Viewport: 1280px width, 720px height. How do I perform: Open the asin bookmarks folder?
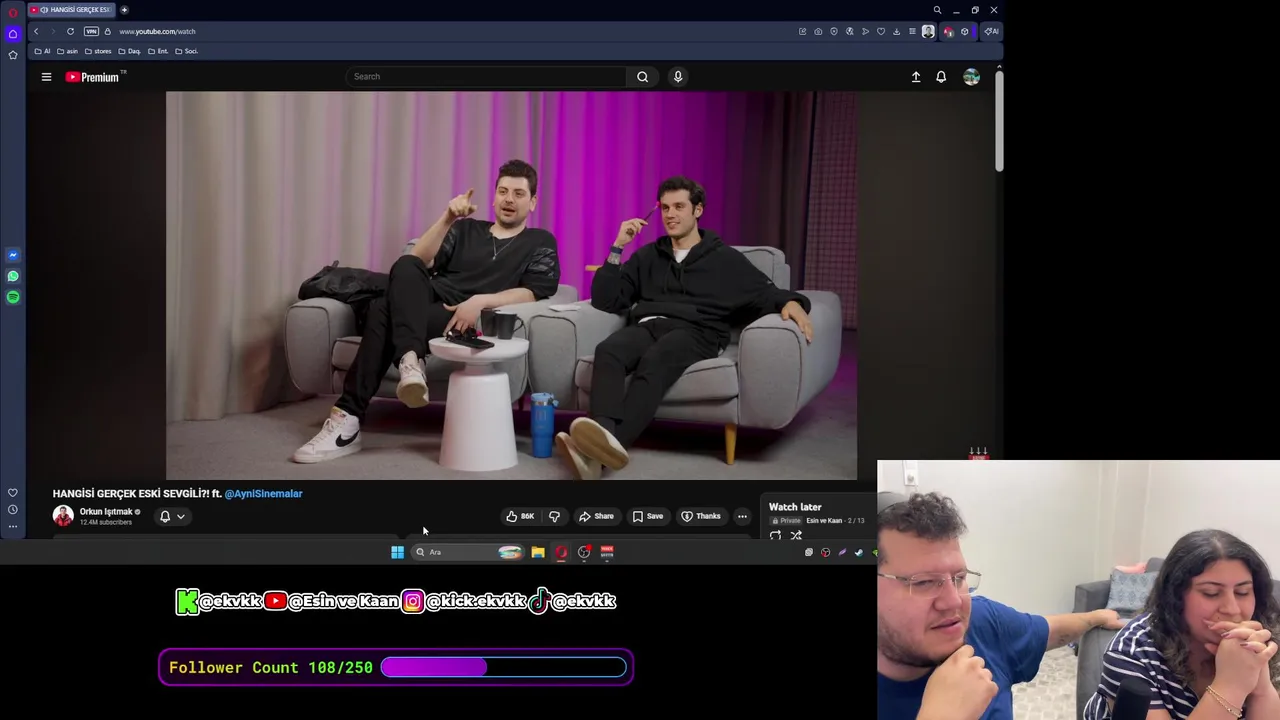[x=67, y=51]
